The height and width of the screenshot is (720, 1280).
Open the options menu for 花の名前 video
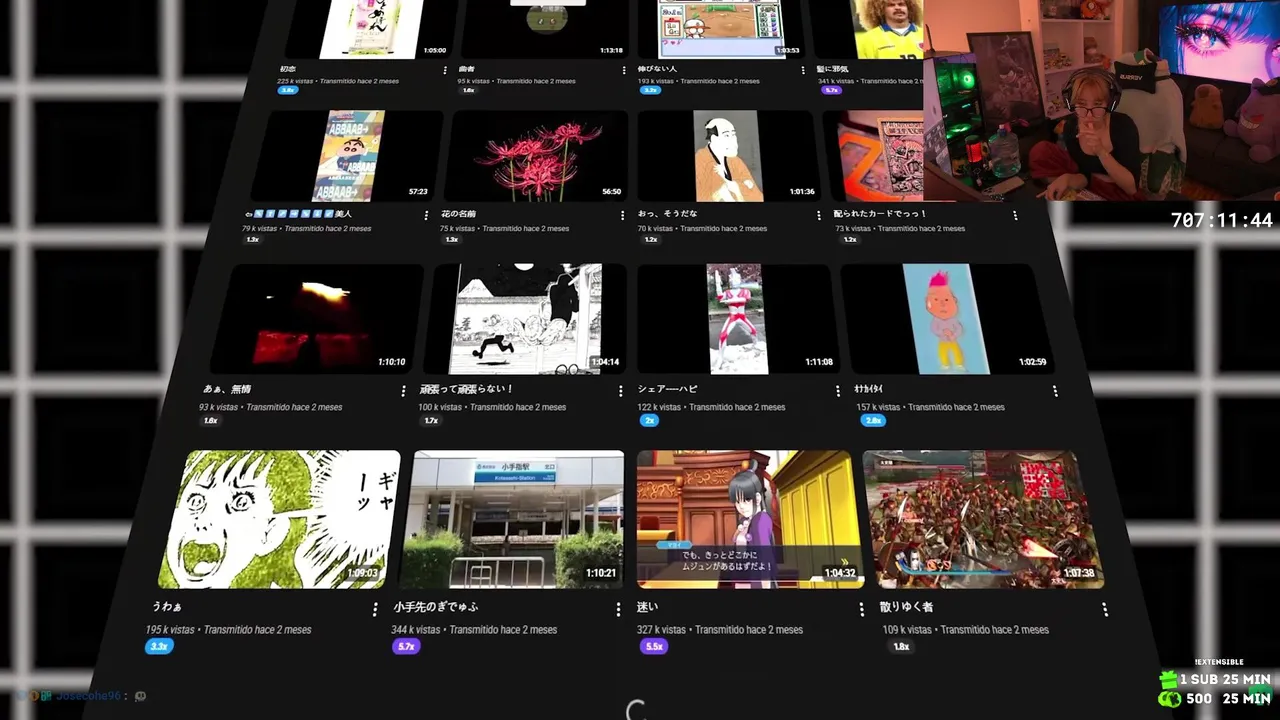point(624,215)
